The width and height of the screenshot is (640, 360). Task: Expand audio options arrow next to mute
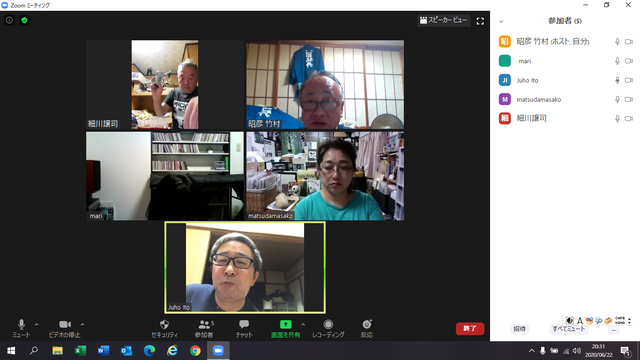click(36, 324)
